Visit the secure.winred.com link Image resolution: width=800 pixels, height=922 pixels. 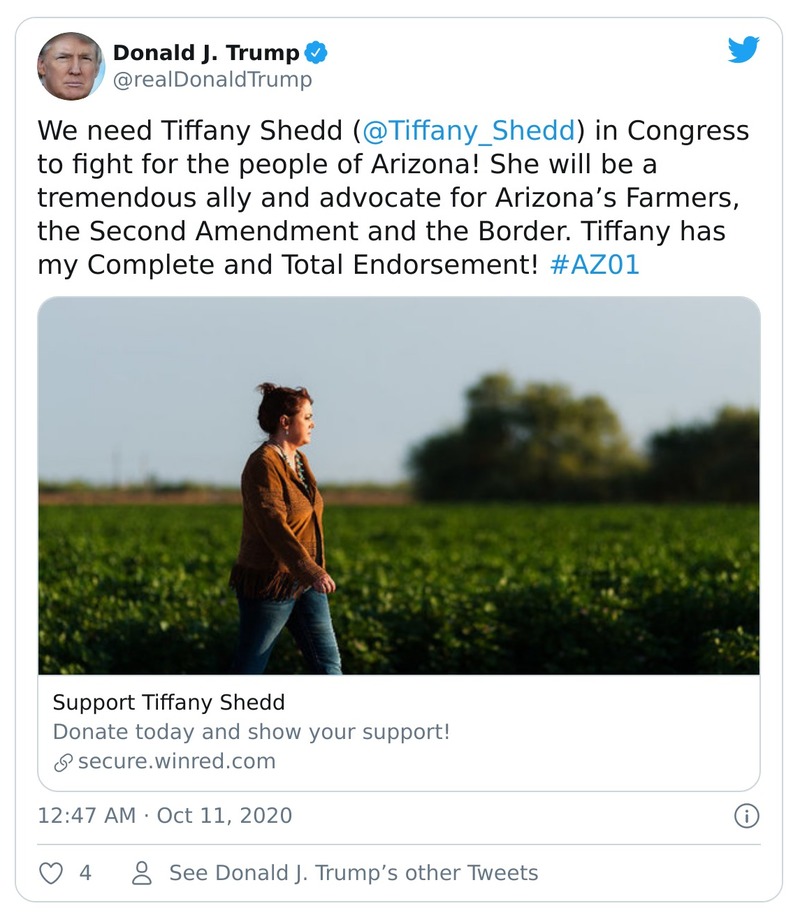coord(176,762)
